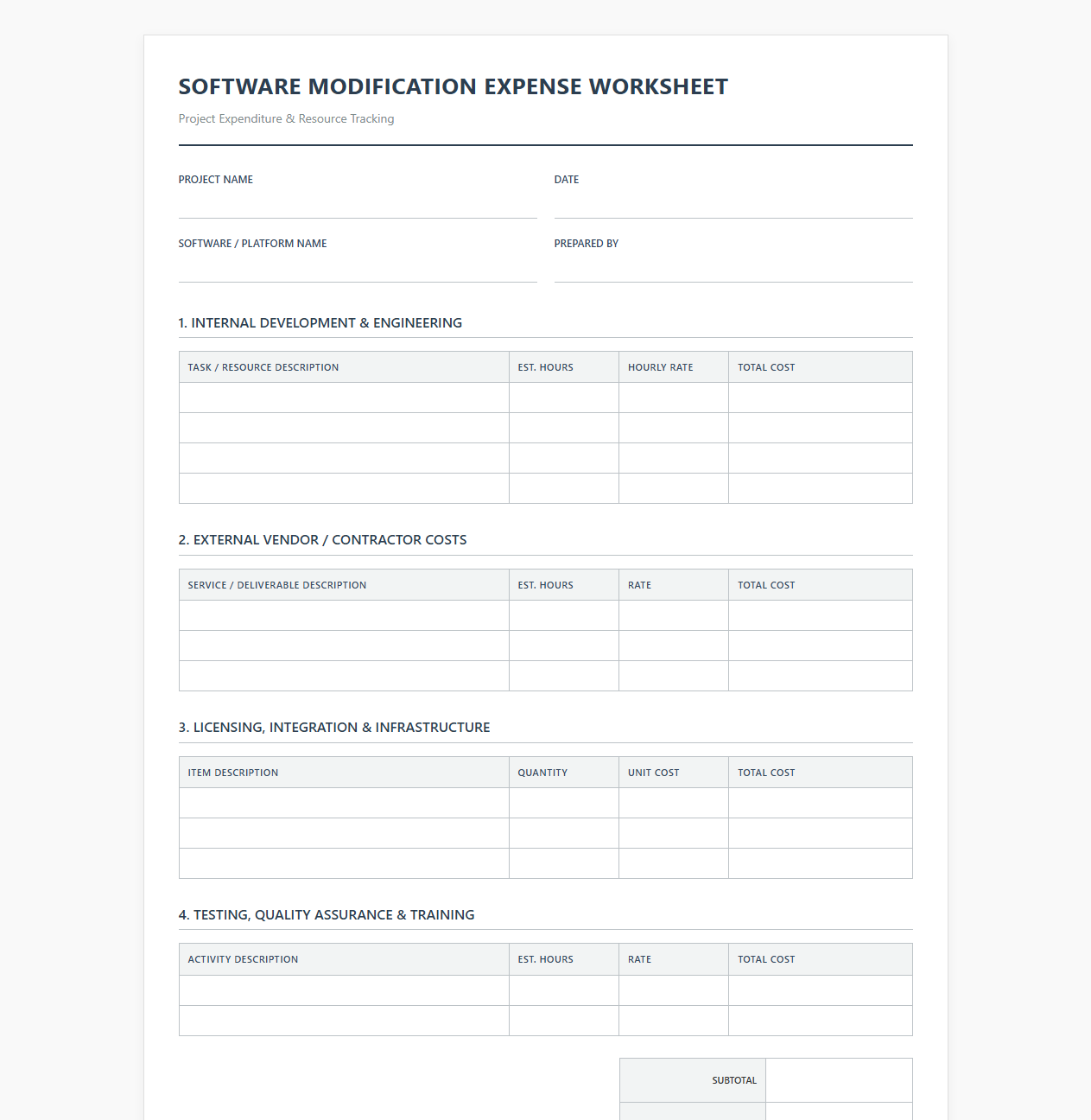Click Est. Hours header in External Vendor table
Image resolution: width=1091 pixels, height=1120 pixels.
tap(564, 585)
